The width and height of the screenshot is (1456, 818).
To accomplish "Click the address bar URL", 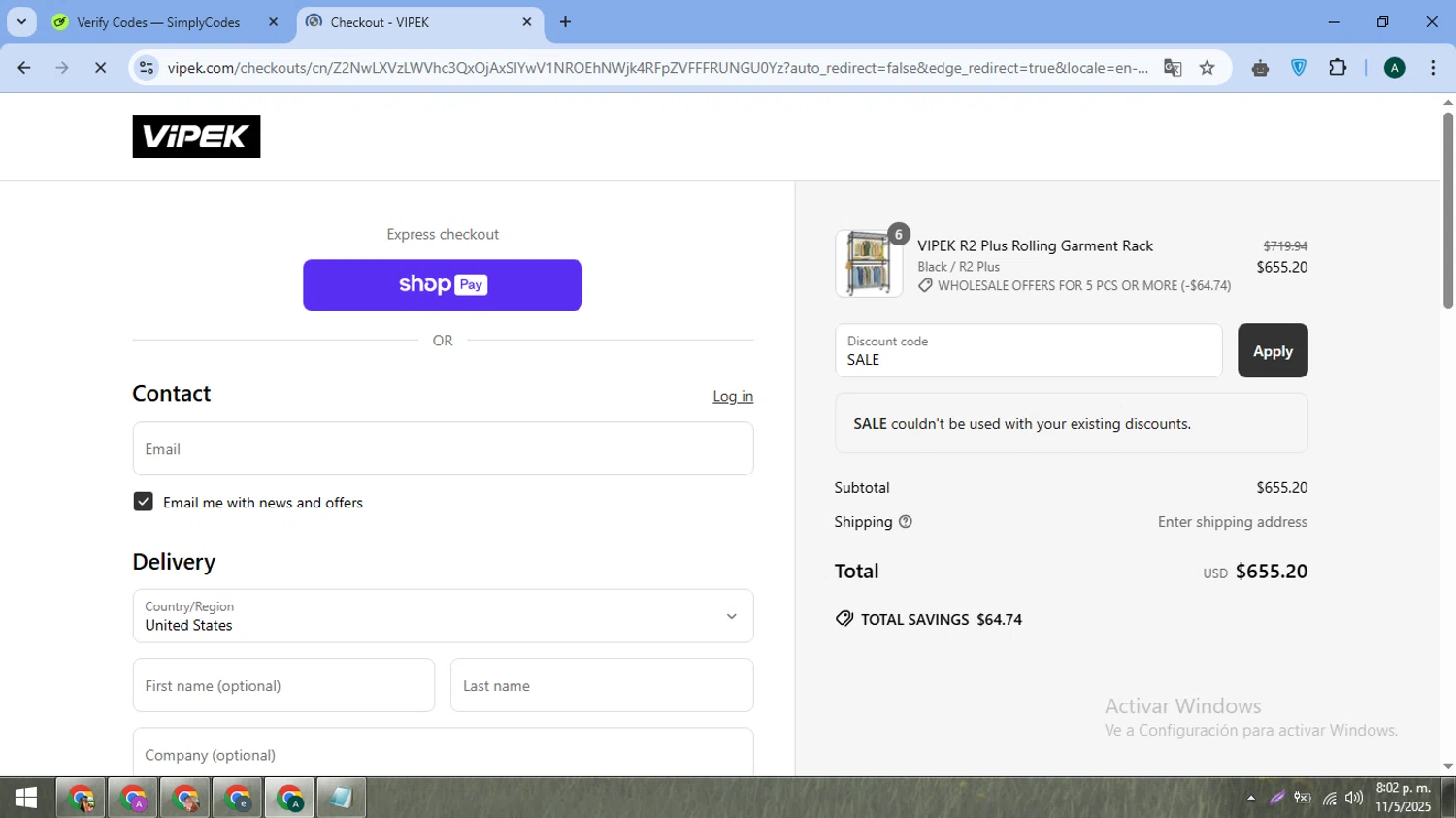I will 657,68.
